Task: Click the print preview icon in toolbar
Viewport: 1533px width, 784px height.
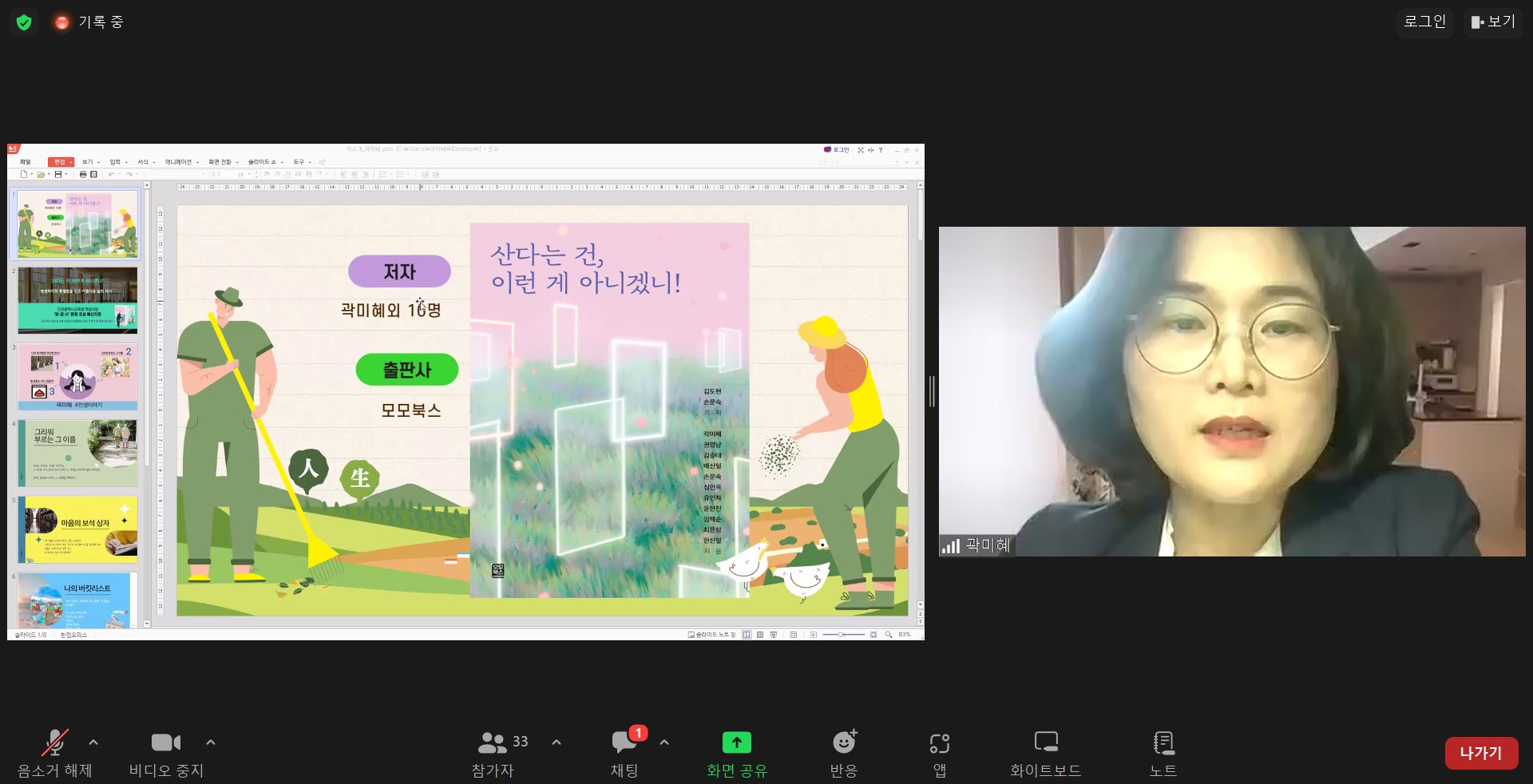Action: point(93,174)
